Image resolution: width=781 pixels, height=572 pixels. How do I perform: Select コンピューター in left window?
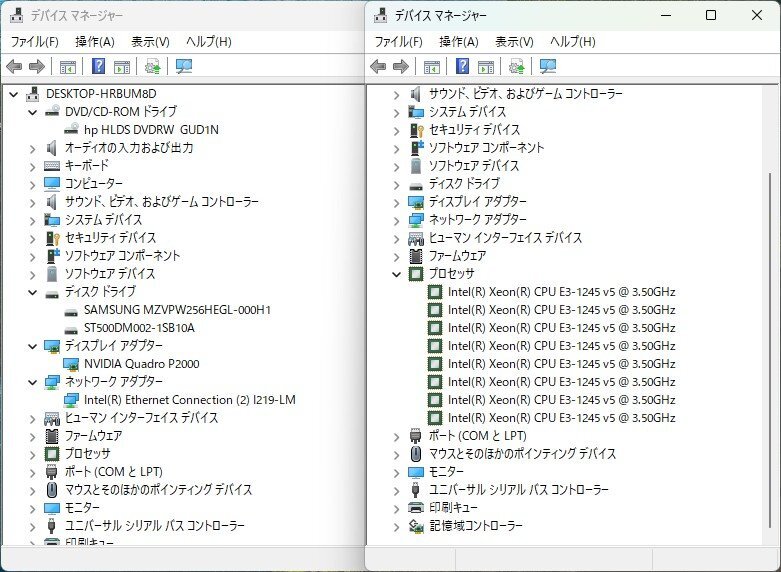pos(94,183)
